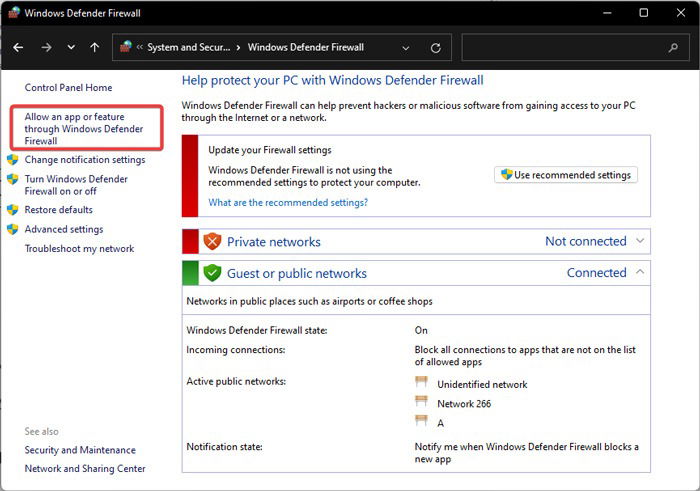Screen dimensions: 700x491
Task: Open Turn Windows Defender Firewall on or off
Action: point(76,185)
